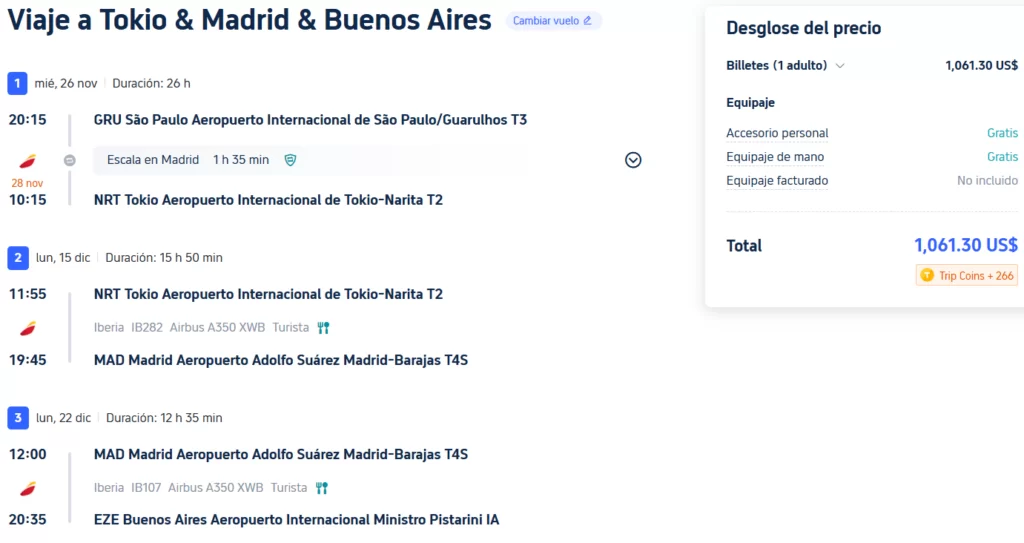This screenshot has height=543, width=1024.
Task: Click the Iberia logo on São Paulo flight
Action: (28, 160)
